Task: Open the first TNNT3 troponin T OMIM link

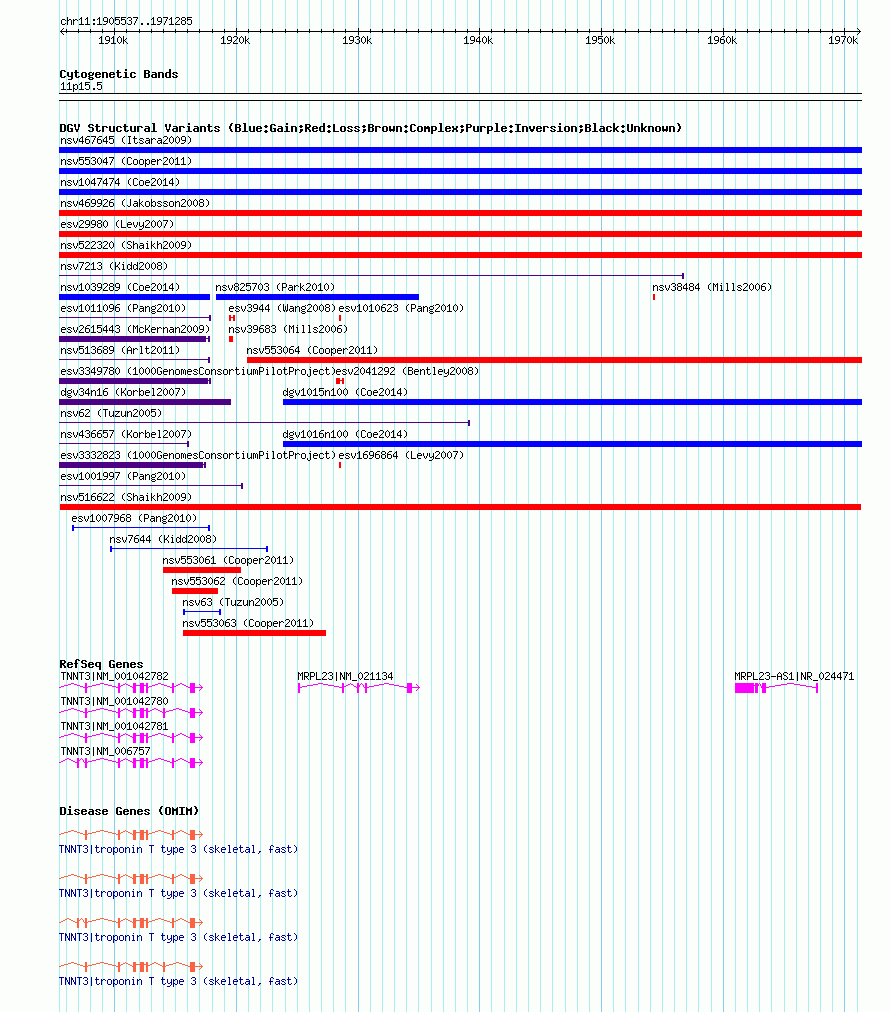Action: click(x=178, y=849)
